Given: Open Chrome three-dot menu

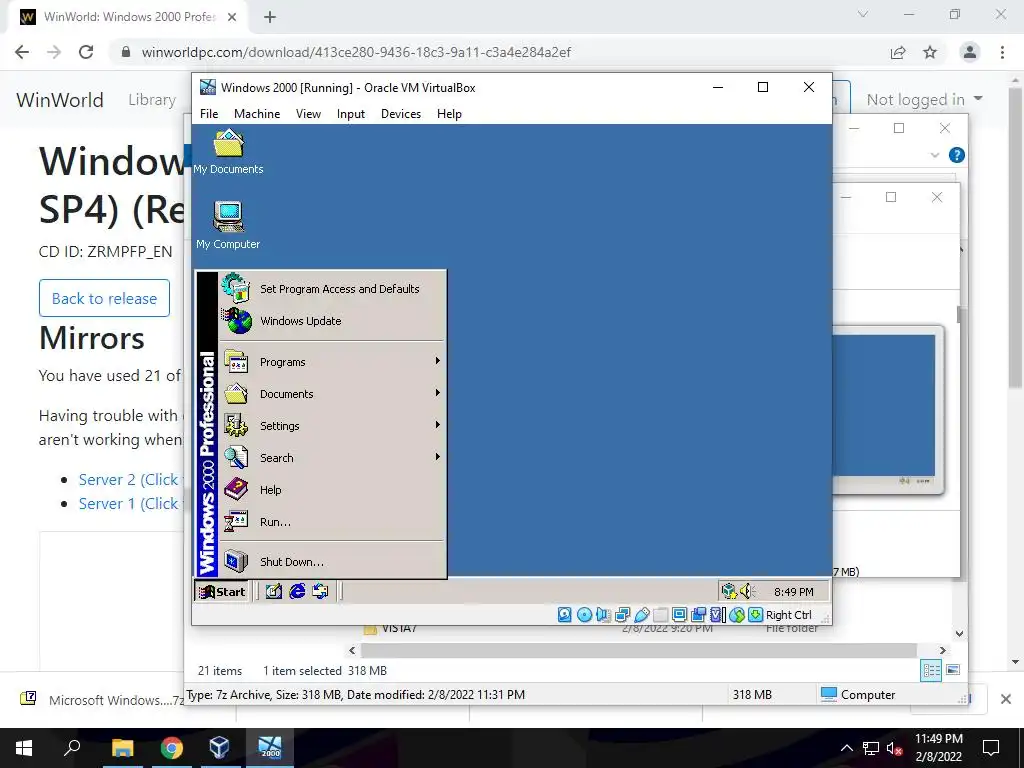Looking at the screenshot, I should (x=1002, y=52).
